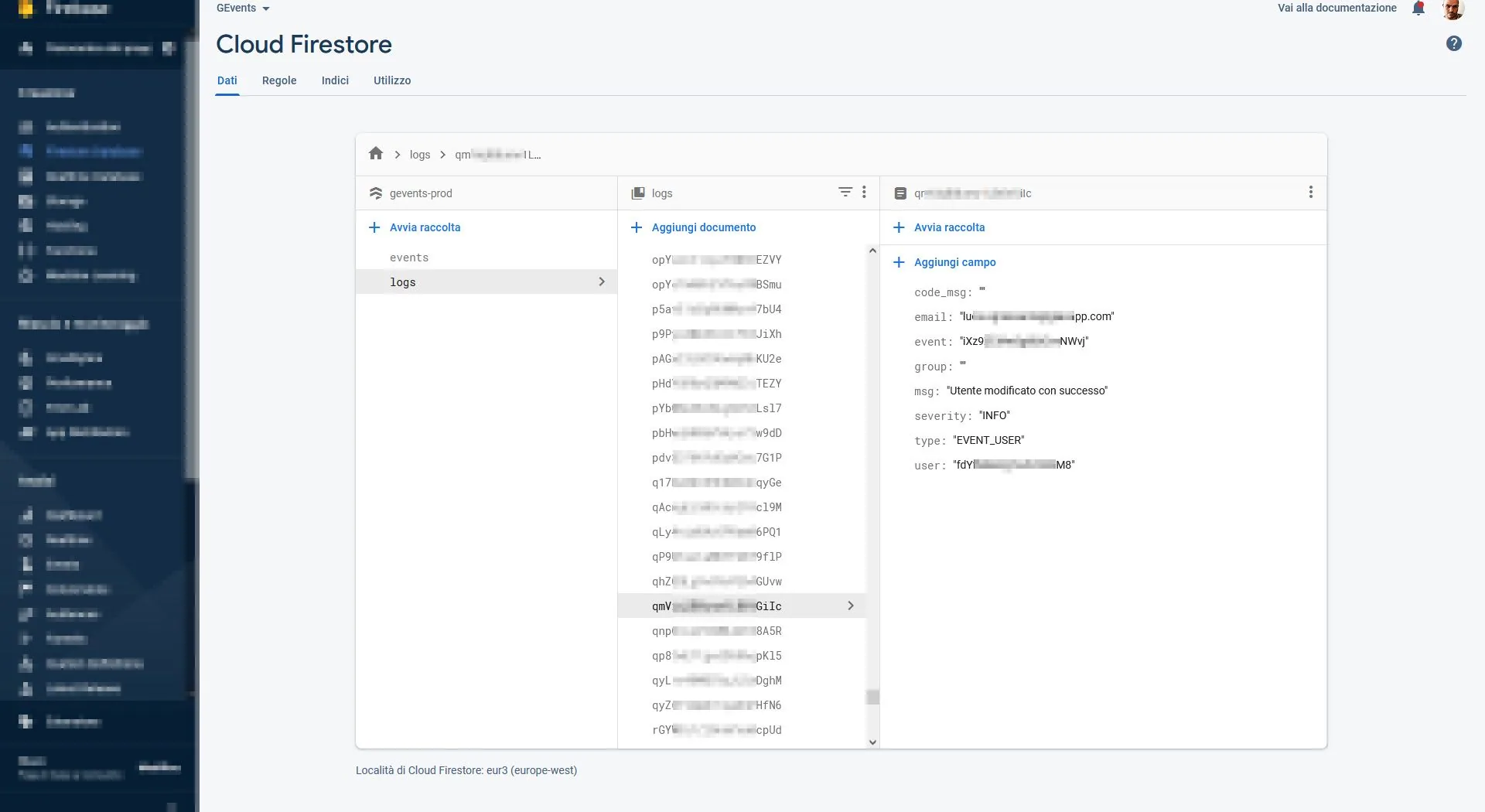This screenshot has width=1485, height=812.
Task: Go to Firestore root home icon
Action: point(376,154)
